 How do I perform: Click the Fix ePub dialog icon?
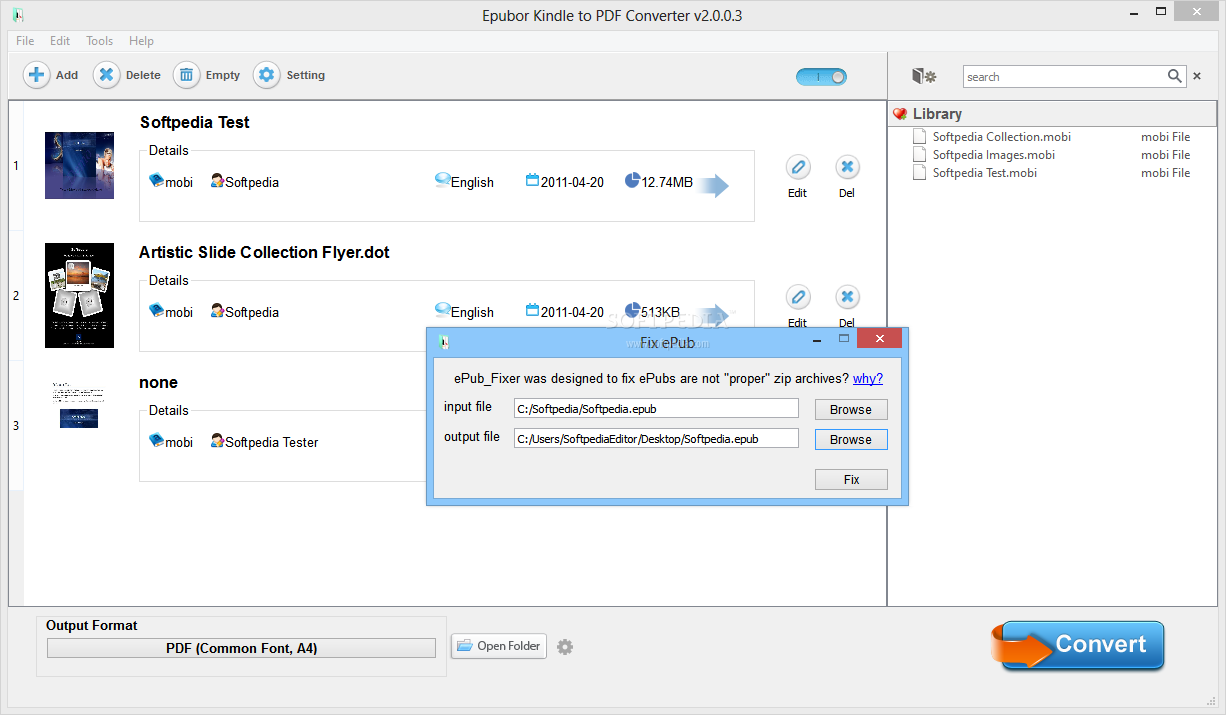click(444, 341)
